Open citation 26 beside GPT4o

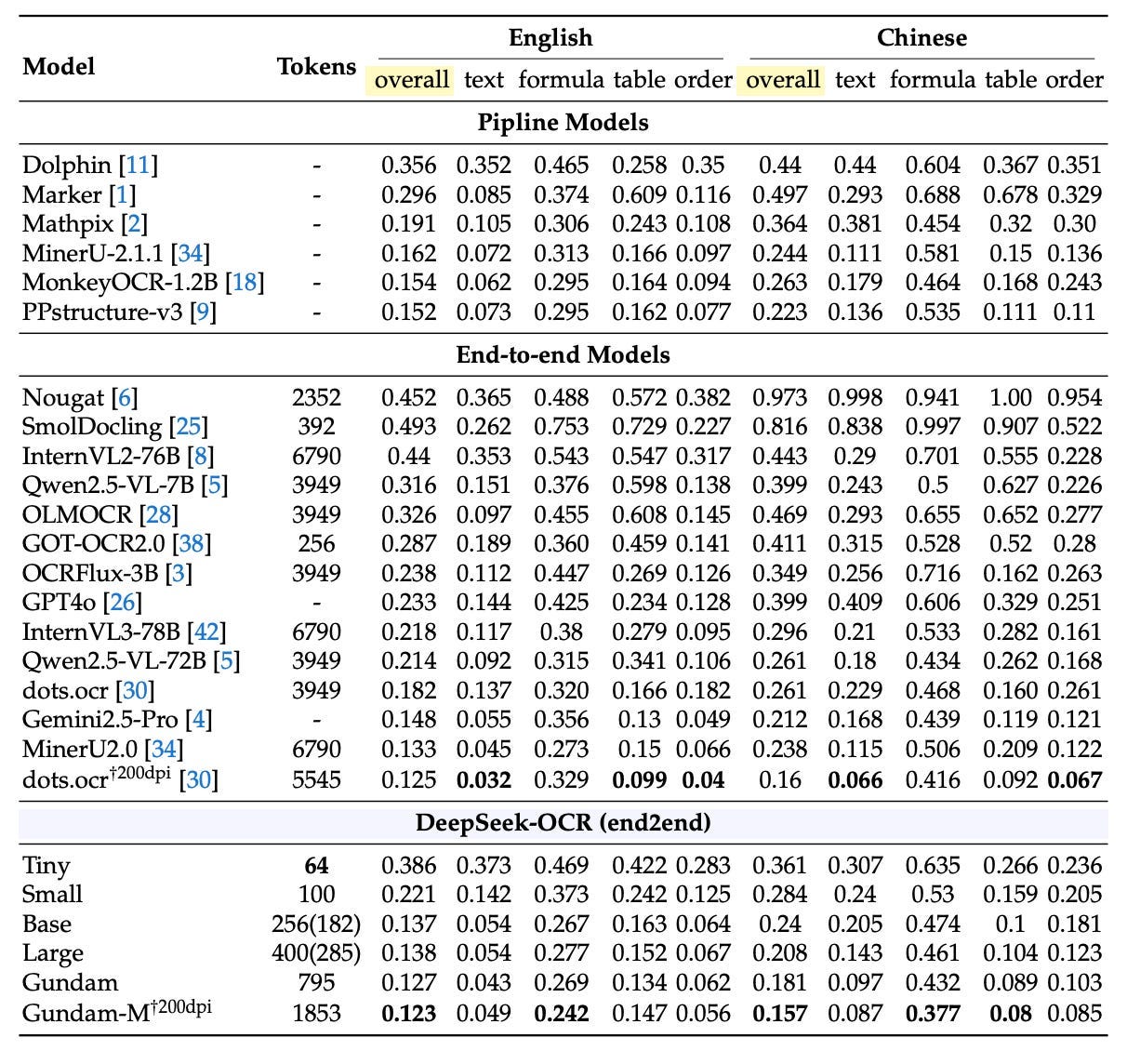point(123,603)
